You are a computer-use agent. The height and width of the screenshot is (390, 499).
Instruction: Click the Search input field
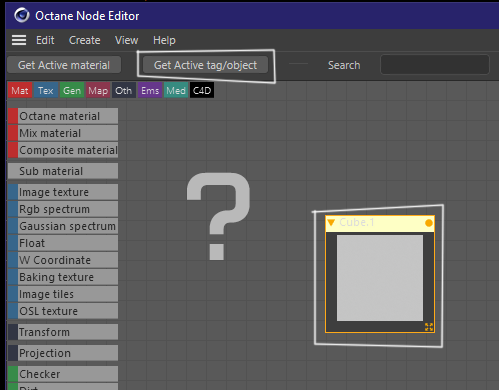click(x=435, y=65)
